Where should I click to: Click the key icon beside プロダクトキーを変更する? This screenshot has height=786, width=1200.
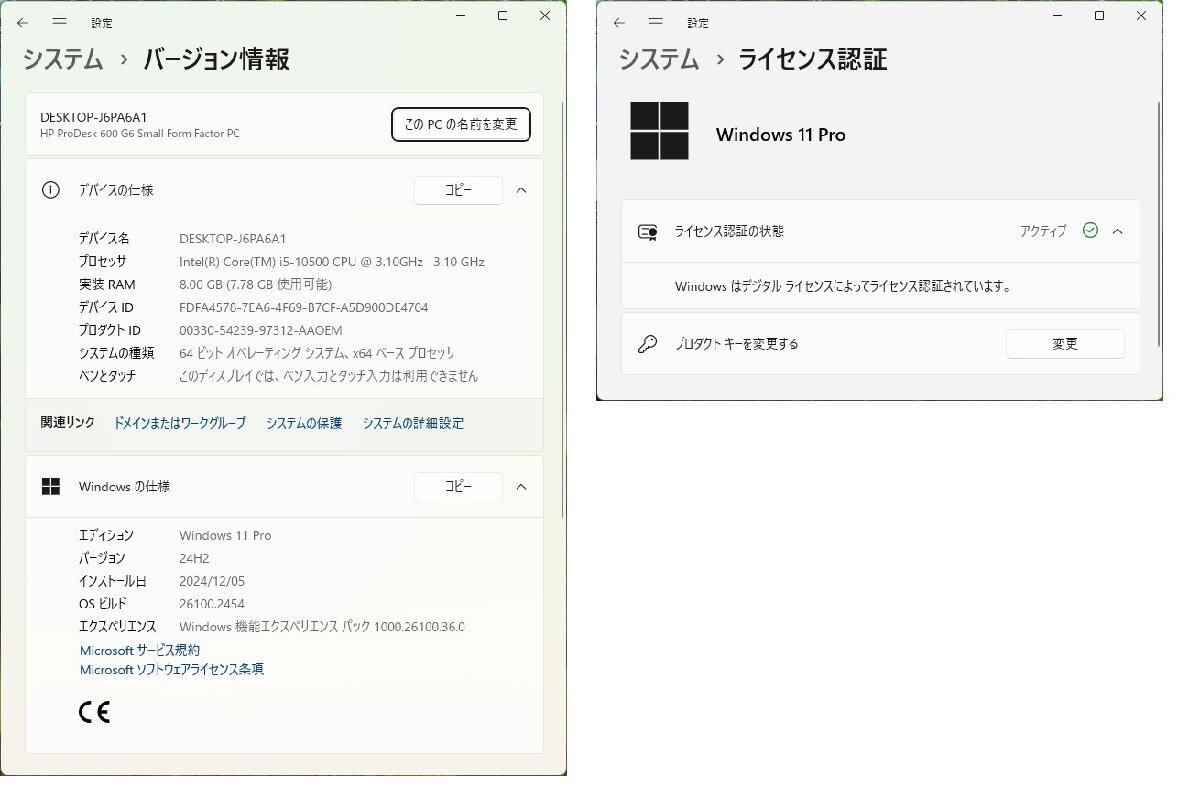point(647,344)
